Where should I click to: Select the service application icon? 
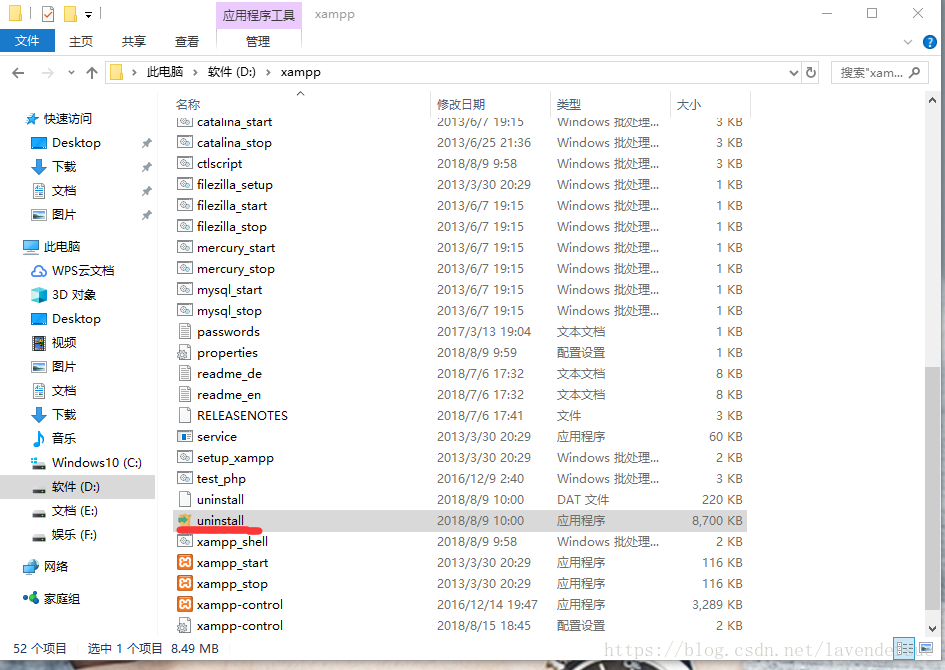coord(184,436)
